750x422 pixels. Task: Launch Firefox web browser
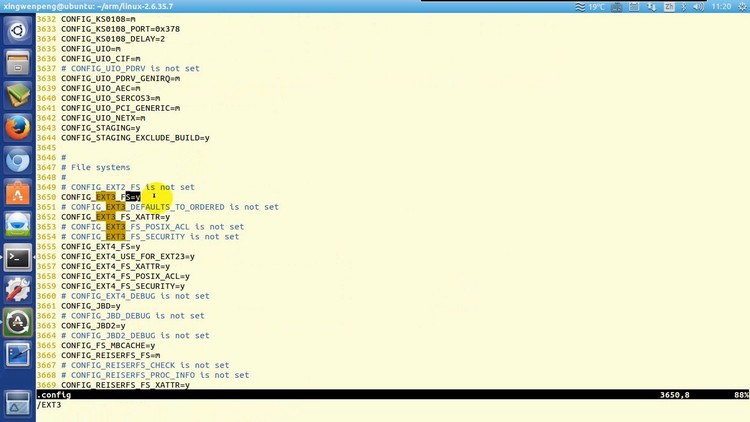click(x=18, y=128)
